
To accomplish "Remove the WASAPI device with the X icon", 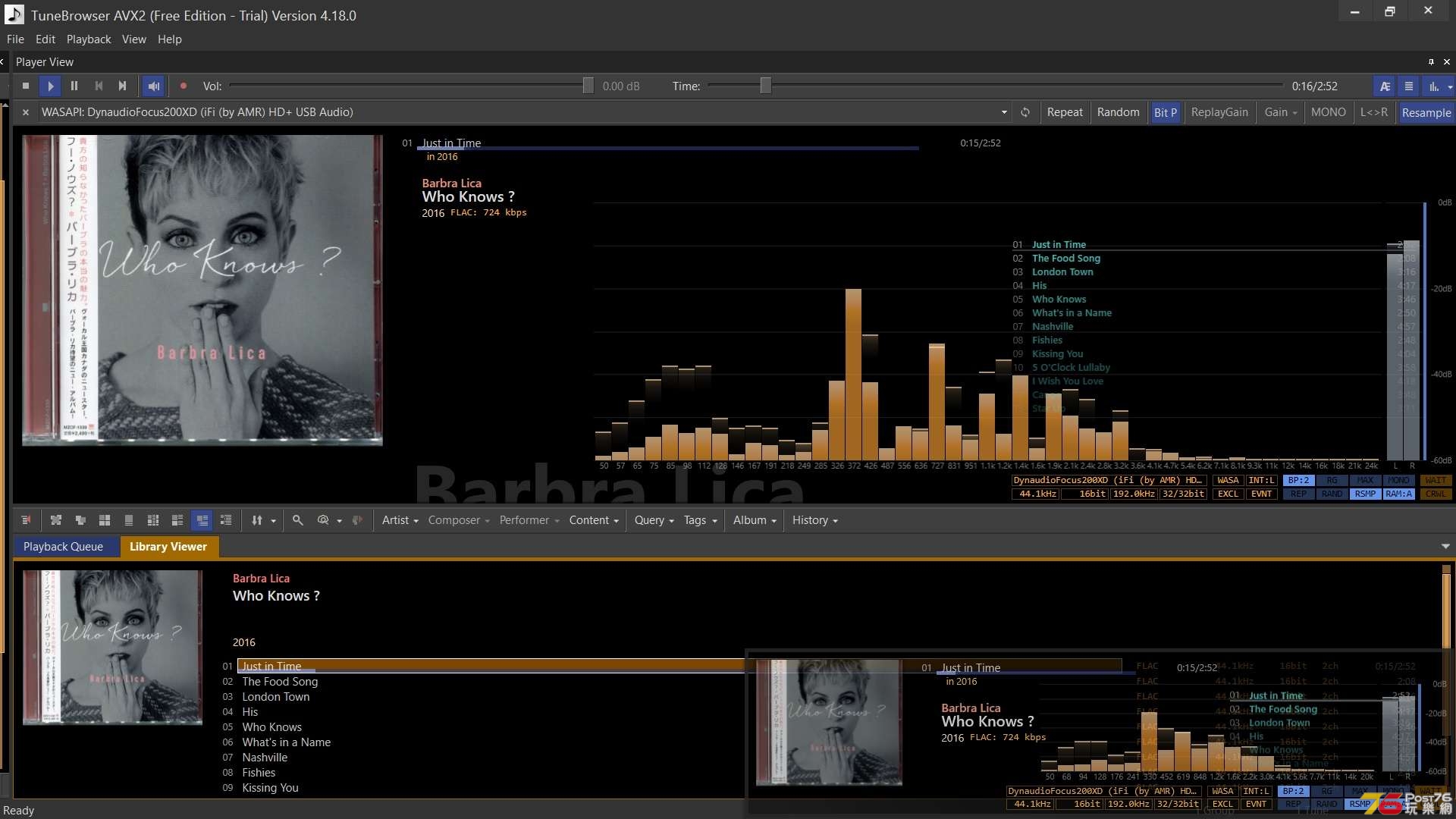I will pyautogui.click(x=26, y=112).
